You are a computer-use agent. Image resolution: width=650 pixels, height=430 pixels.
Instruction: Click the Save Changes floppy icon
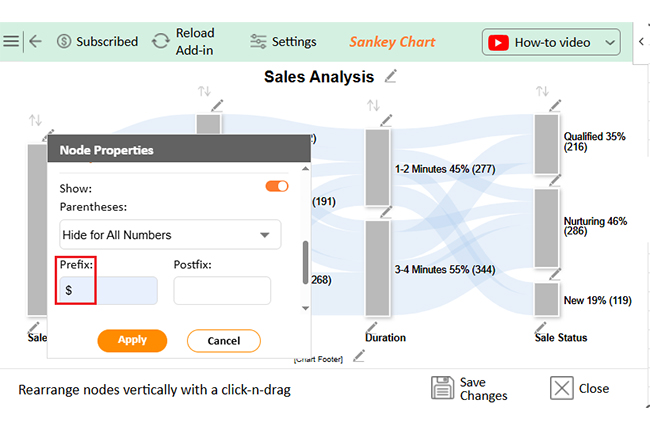(x=442, y=388)
